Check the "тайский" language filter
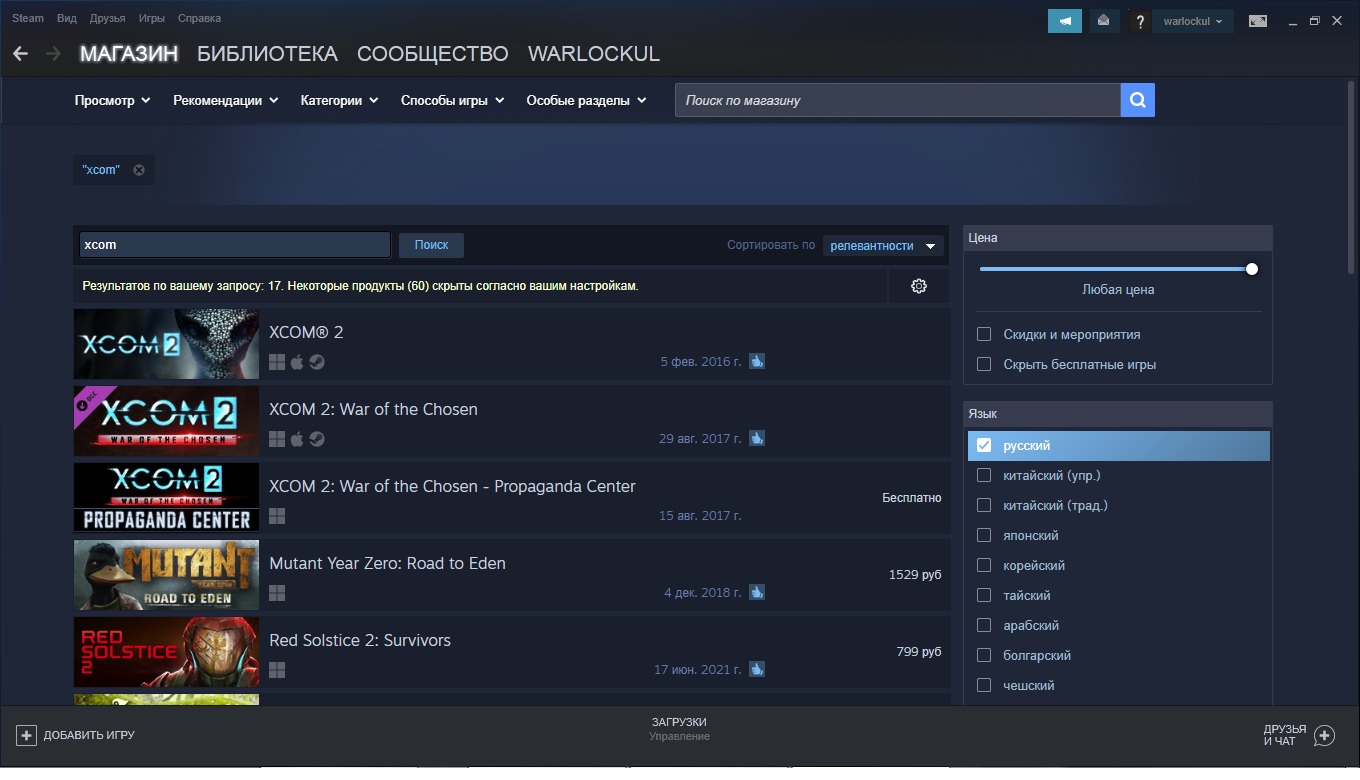The width and height of the screenshot is (1360, 780). [x=984, y=596]
